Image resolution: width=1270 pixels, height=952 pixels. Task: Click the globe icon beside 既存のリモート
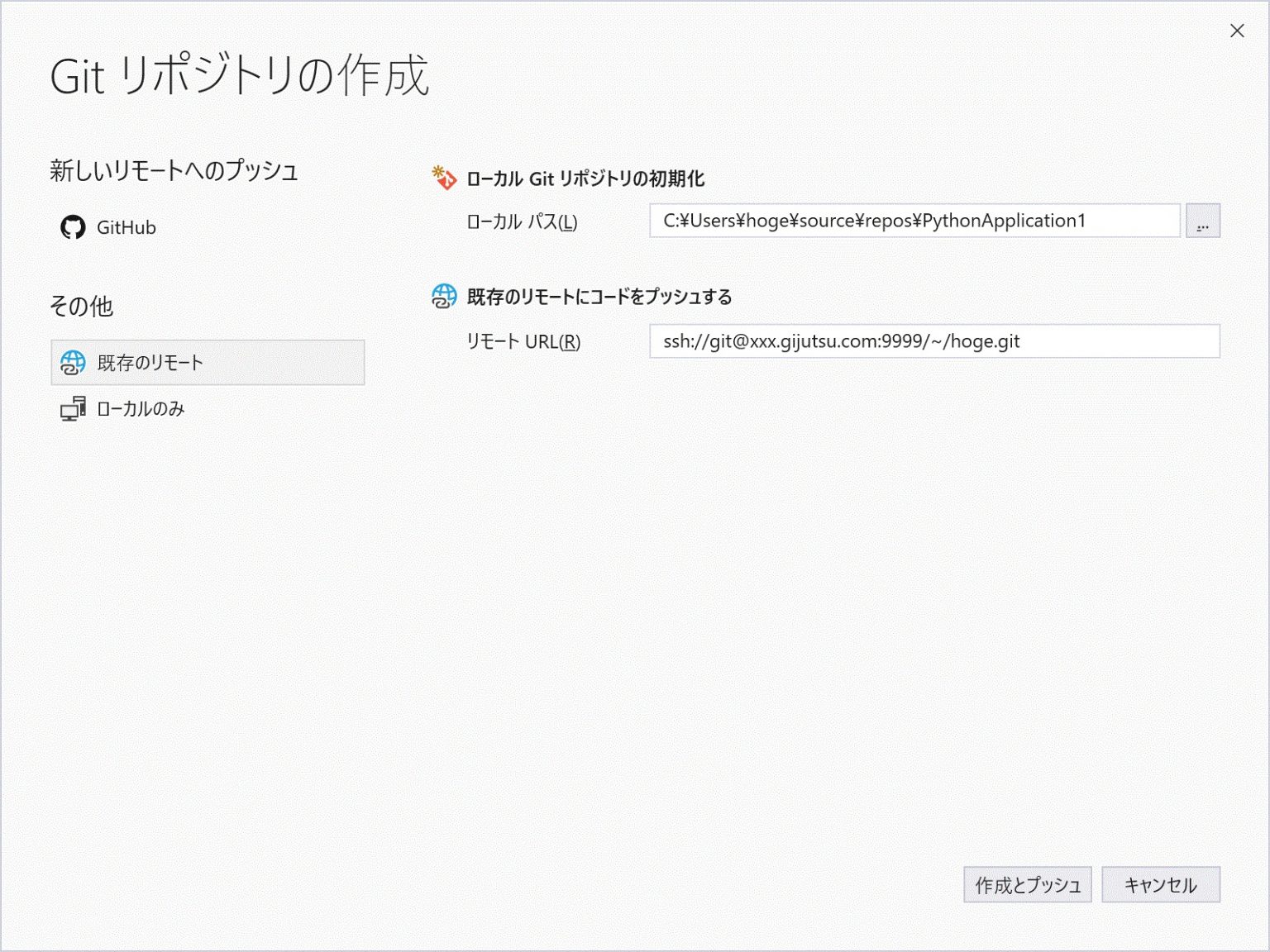pos(74,362)
